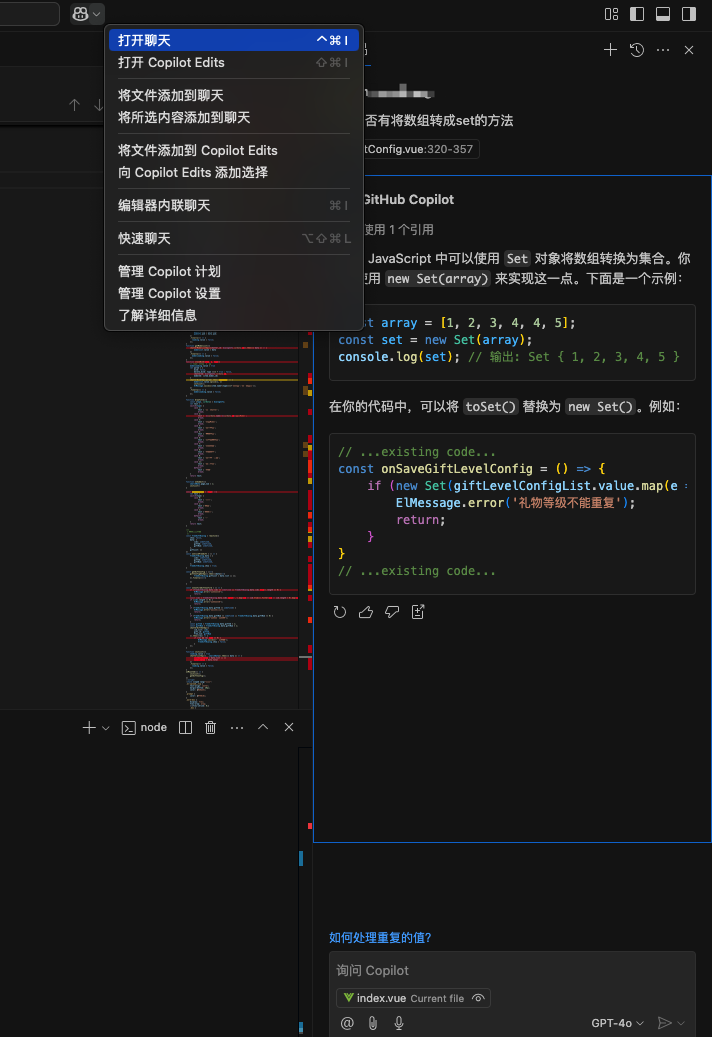Click the new Set(array) inline code
712x1037 pixels.
437,278
